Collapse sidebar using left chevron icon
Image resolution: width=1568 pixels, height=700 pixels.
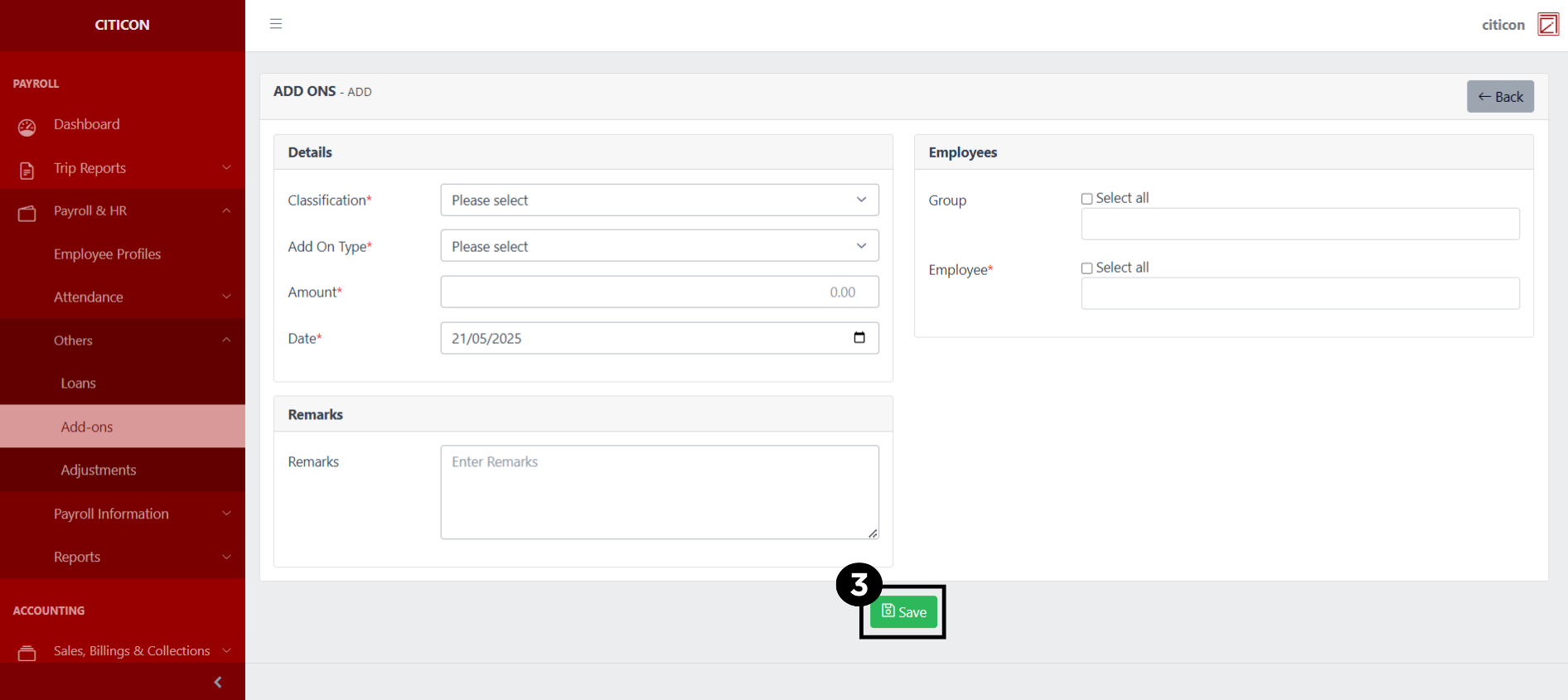click(218, 682)
